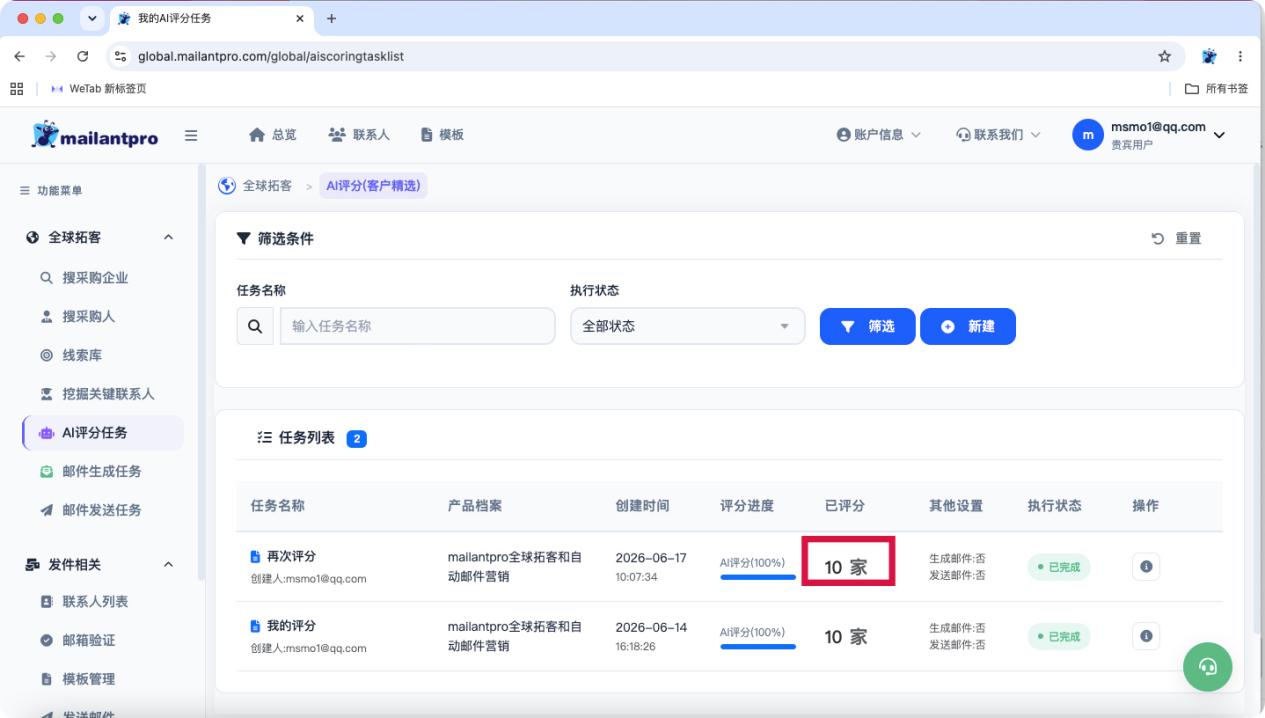Open 总览 home in top navigation
The width and height of the screenshot is (1265, 718).
pos(274,135)
